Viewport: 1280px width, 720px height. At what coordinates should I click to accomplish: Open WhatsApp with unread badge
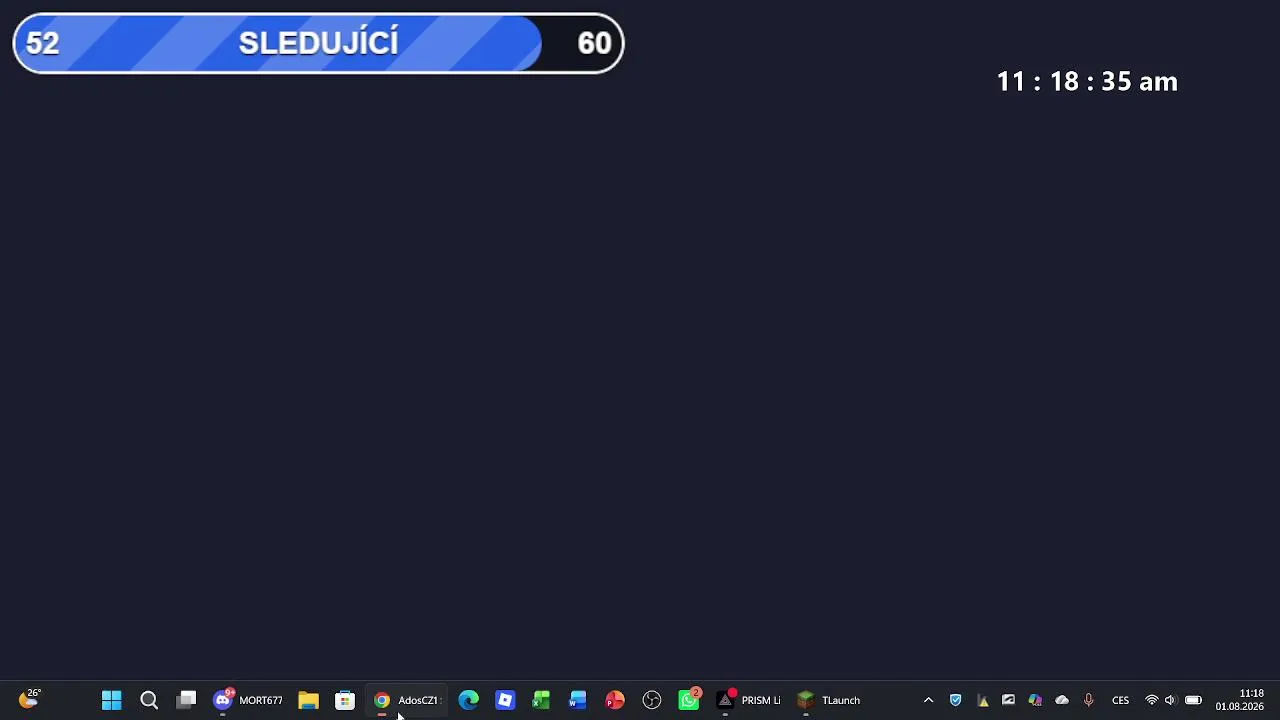(x=689, y=700)
